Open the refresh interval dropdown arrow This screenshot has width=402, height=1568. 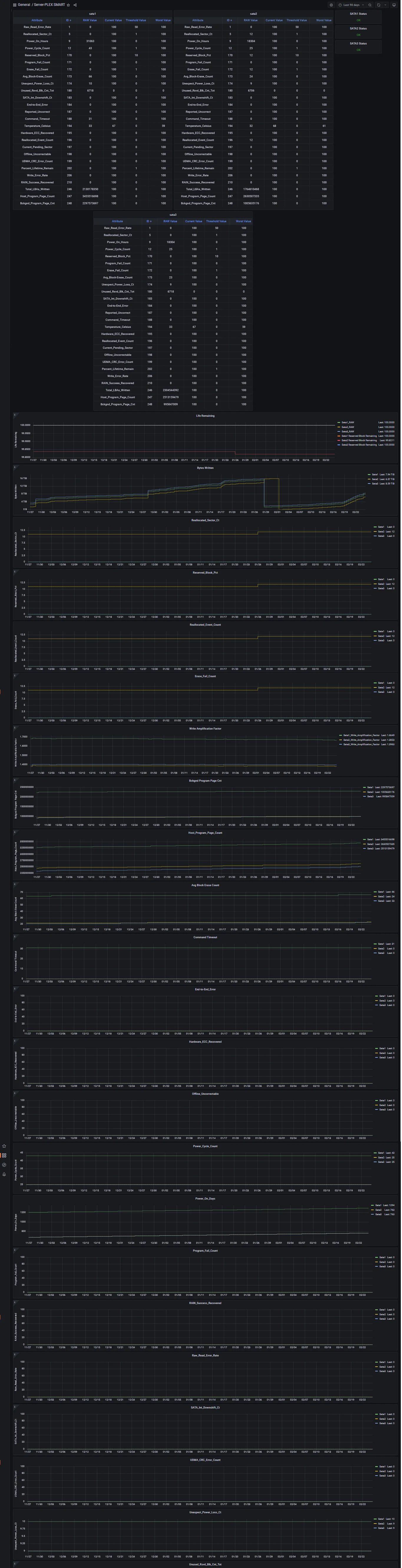coord(385,5)
